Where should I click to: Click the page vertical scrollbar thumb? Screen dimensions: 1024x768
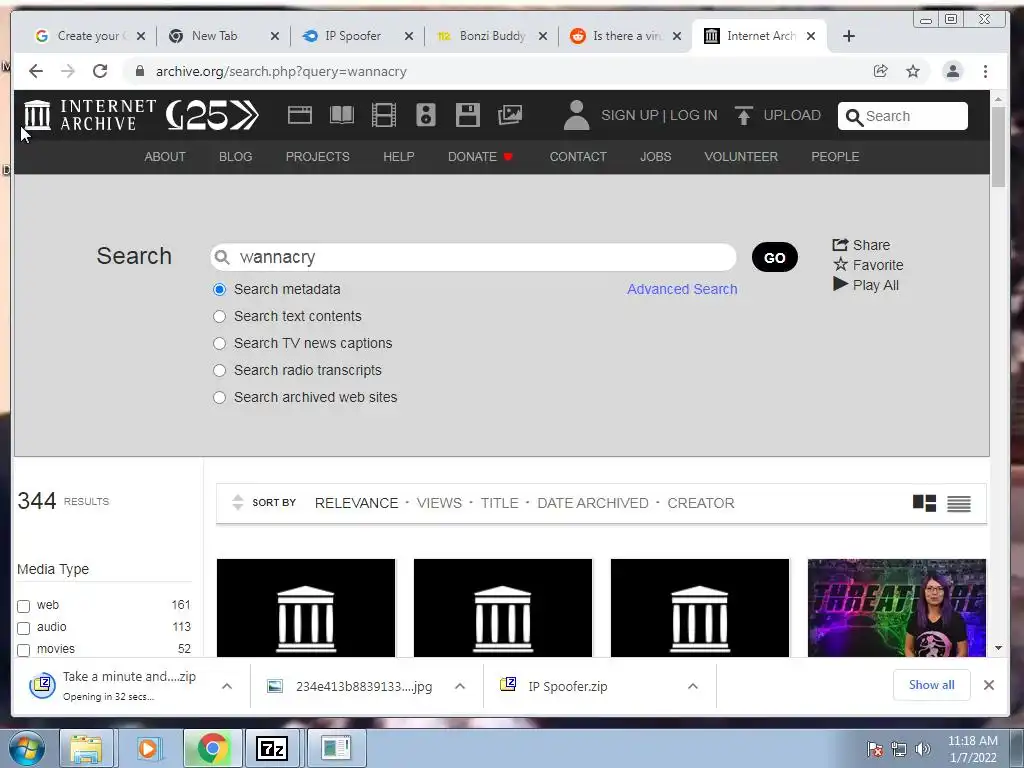[x=998, y=147]
